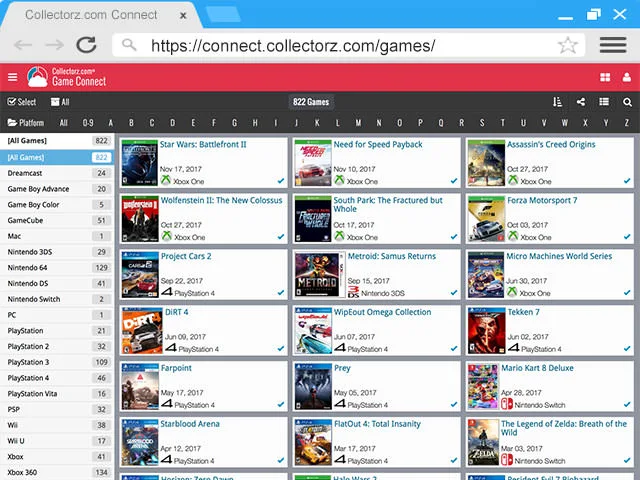This screenshot has width=640, height=480.
Task: Select Xbox 360 in the platform list
Action: pyautogui.click(x=57, y=472)
